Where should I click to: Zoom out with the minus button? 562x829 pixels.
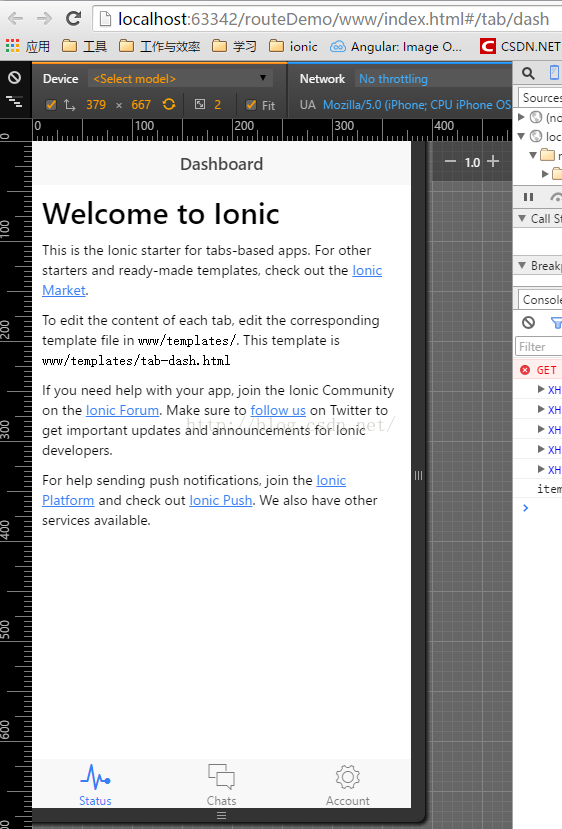click(450, 161)
